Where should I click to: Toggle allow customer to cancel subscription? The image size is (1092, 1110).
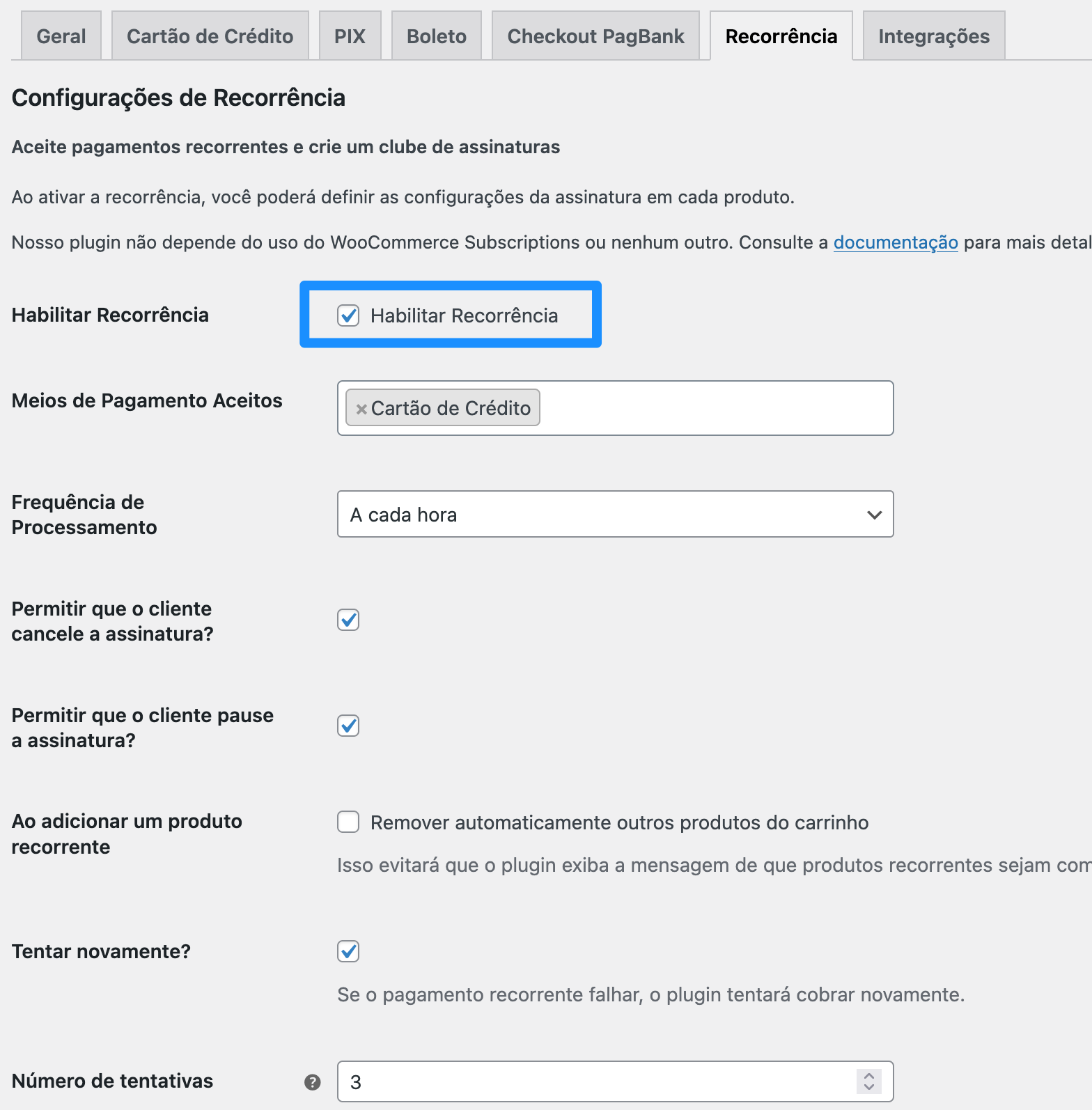(348, 620)
